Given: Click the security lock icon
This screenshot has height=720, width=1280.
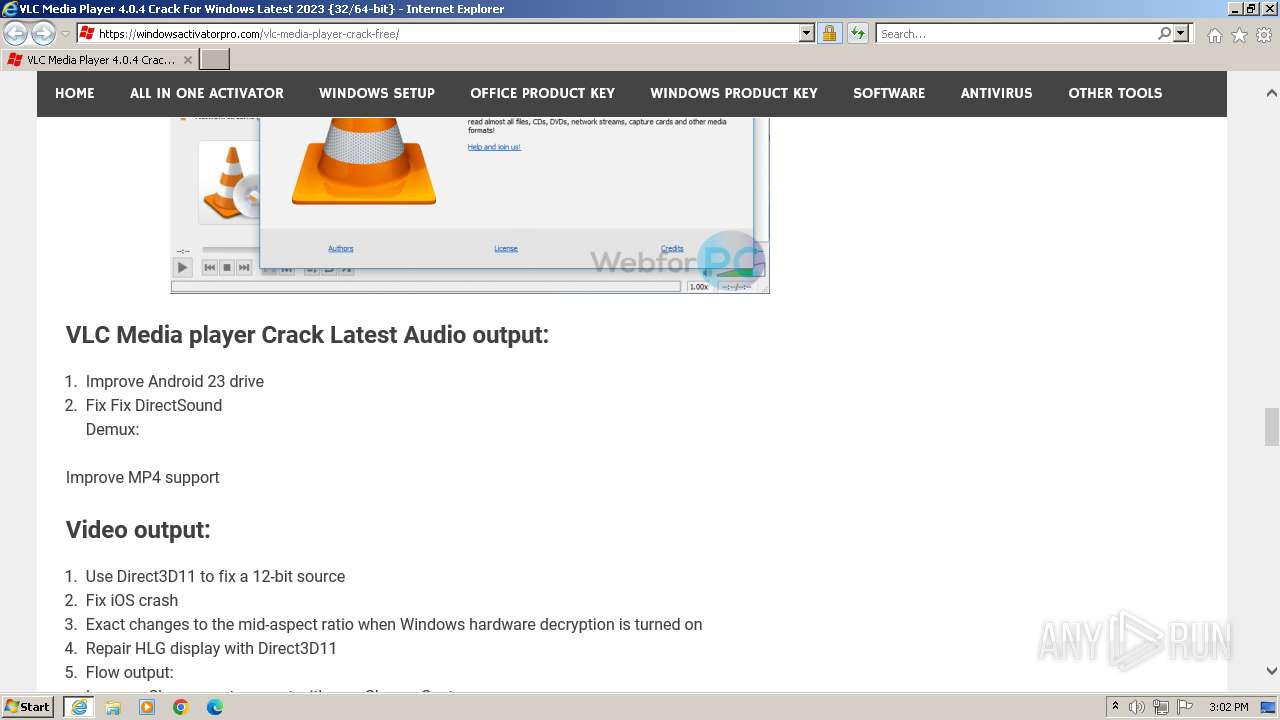Looking at the screenshot, I should tap(829, 33).
